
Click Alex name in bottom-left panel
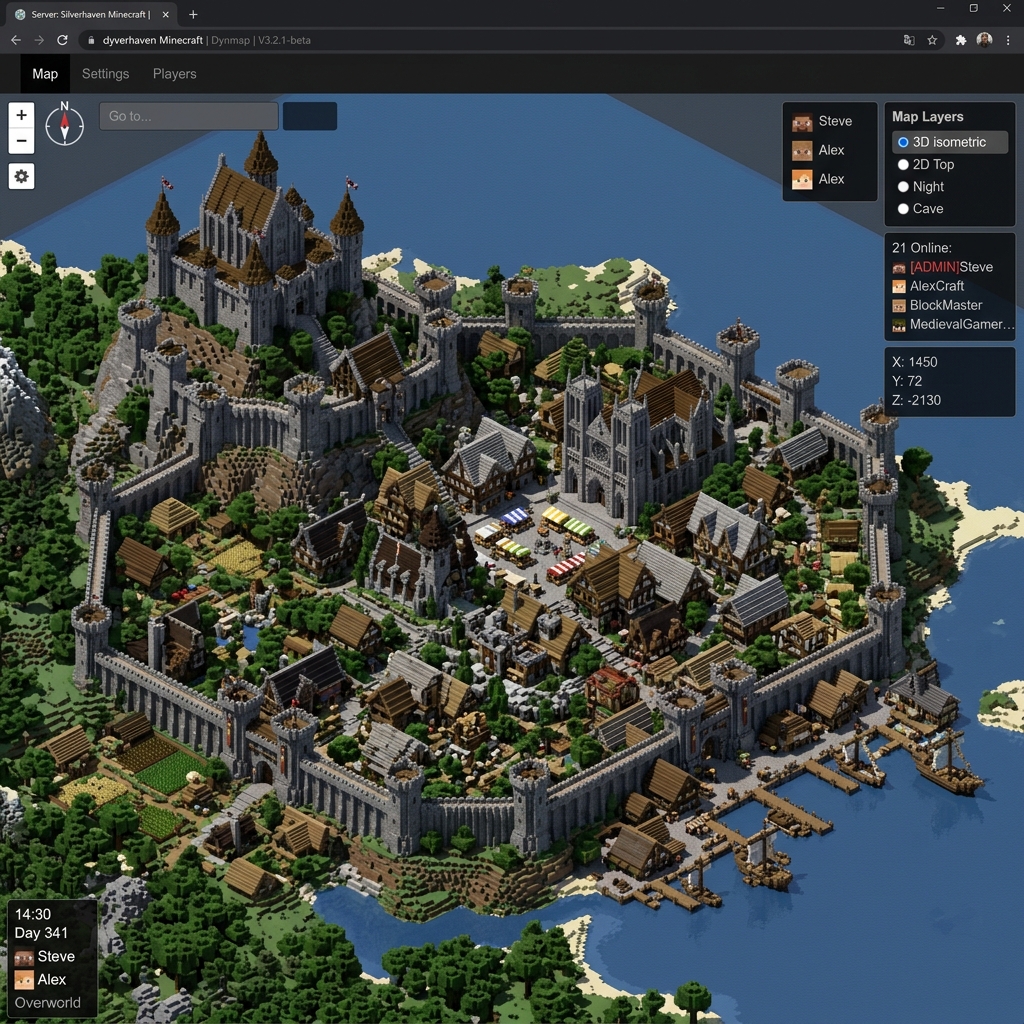tap(52, 980)
